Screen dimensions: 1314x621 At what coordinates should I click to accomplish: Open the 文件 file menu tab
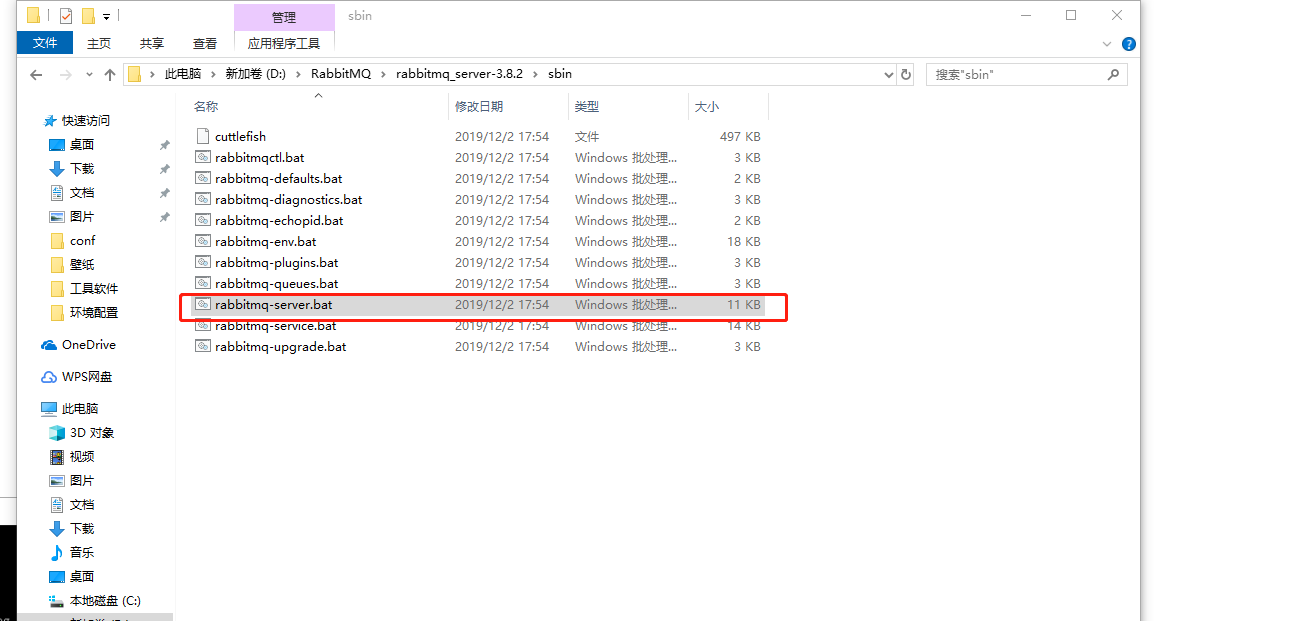[45, 43]
